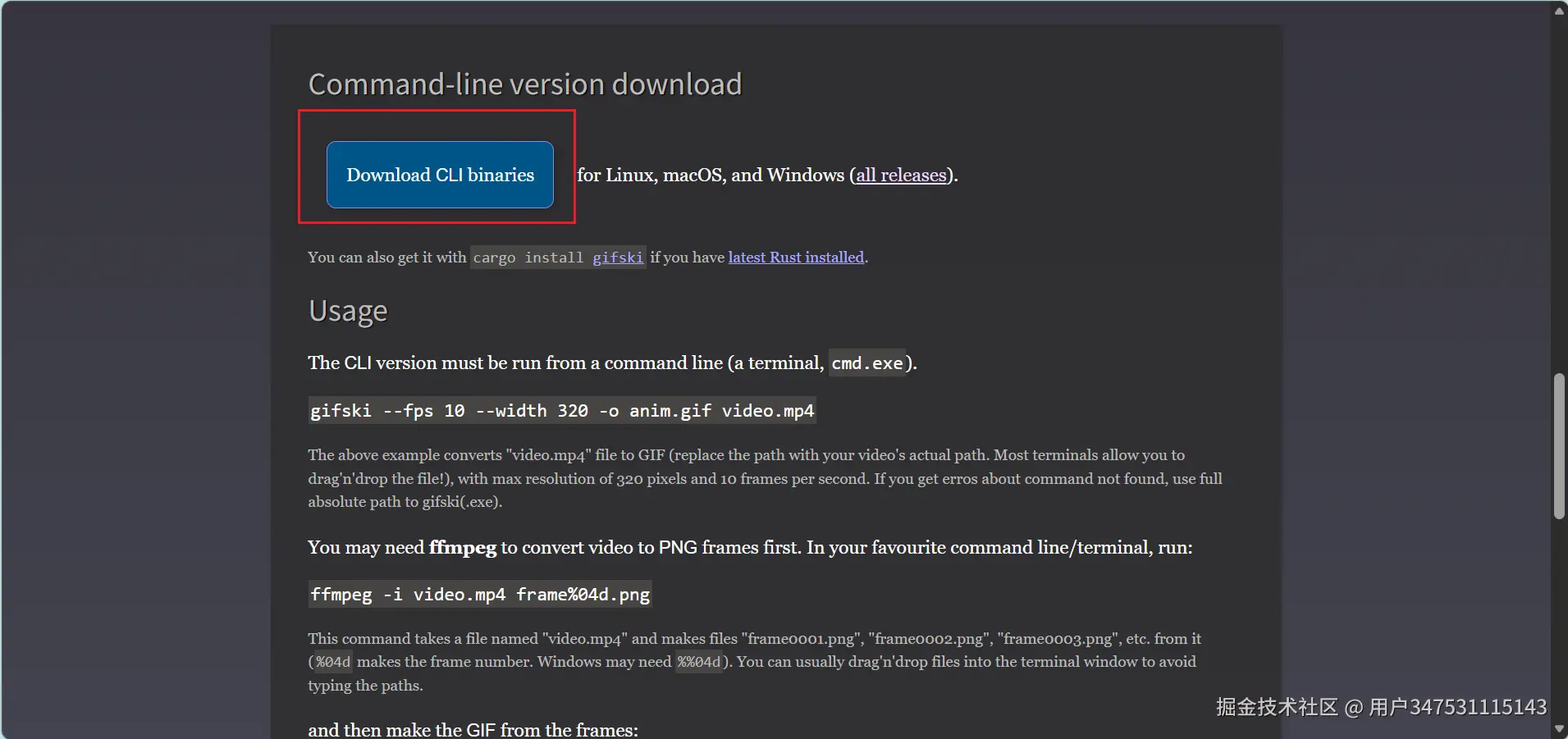Screen dimensions: 1568x739
Task: Click the Command-line version download heading
Action: pyautogui.click(x=525, y=84)
